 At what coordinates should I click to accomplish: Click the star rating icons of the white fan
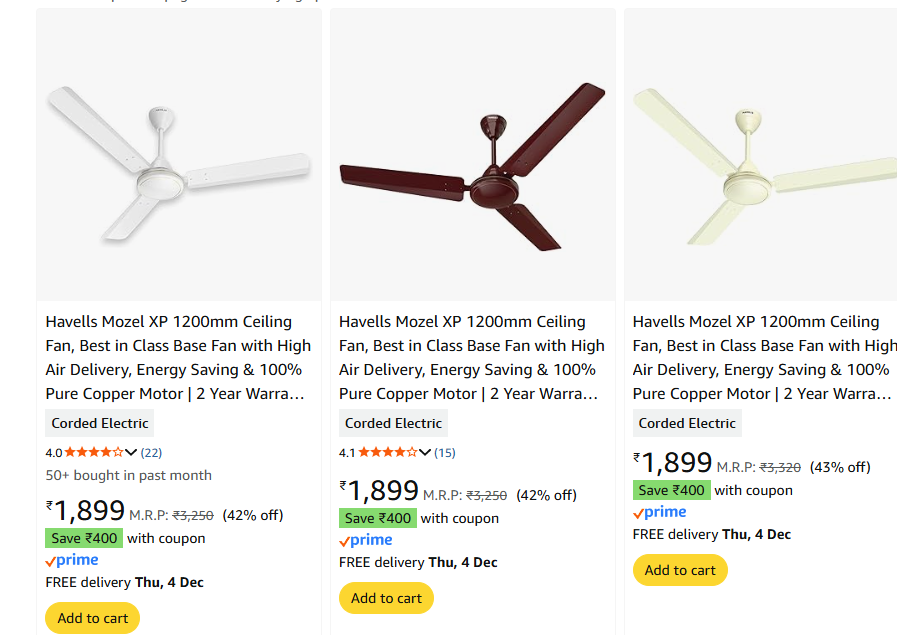tap(94, 452)
